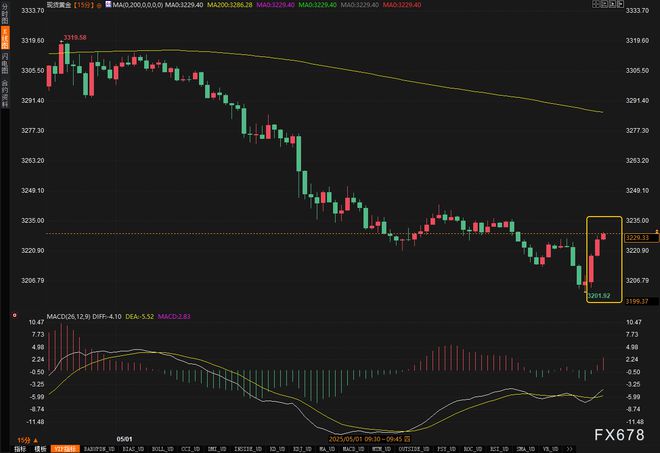Click the green MA0:3229.40 legend value
The height and width of the screenshot is (453, 660).
tap(317, 5)
